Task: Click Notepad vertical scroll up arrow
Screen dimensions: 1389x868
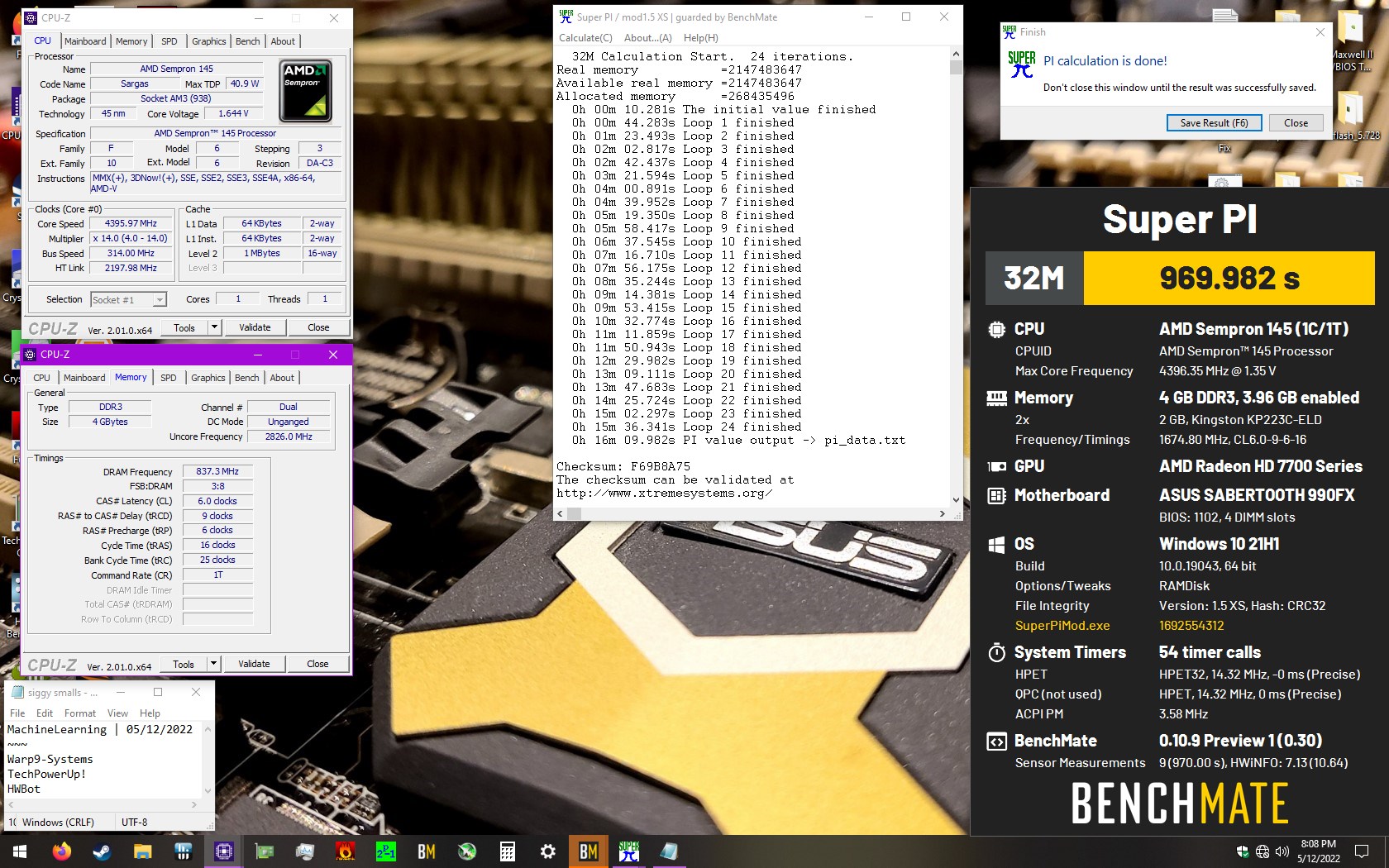Action: coord(208,730)
